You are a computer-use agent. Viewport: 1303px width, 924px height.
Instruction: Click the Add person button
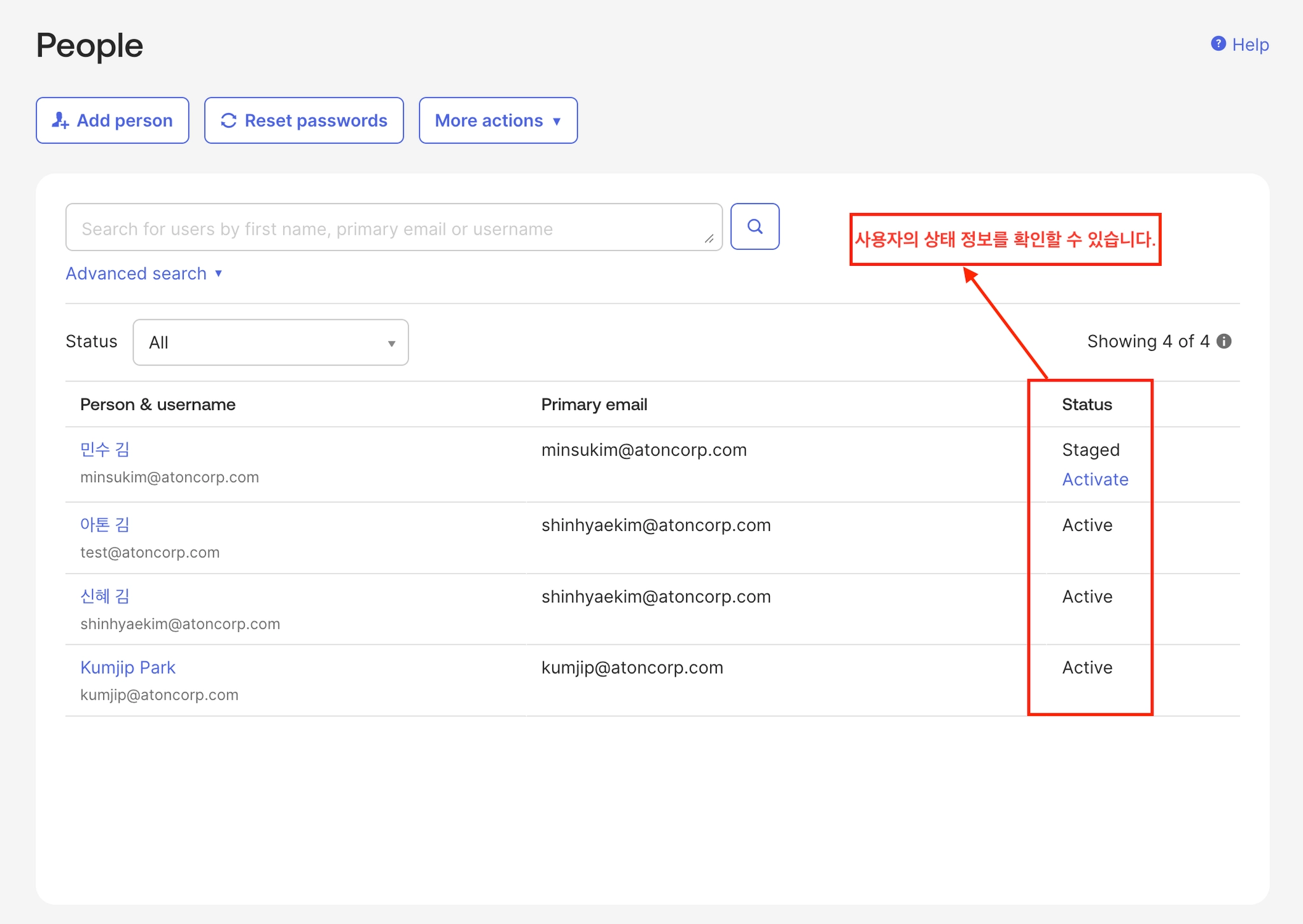click(x=113, y=120)
